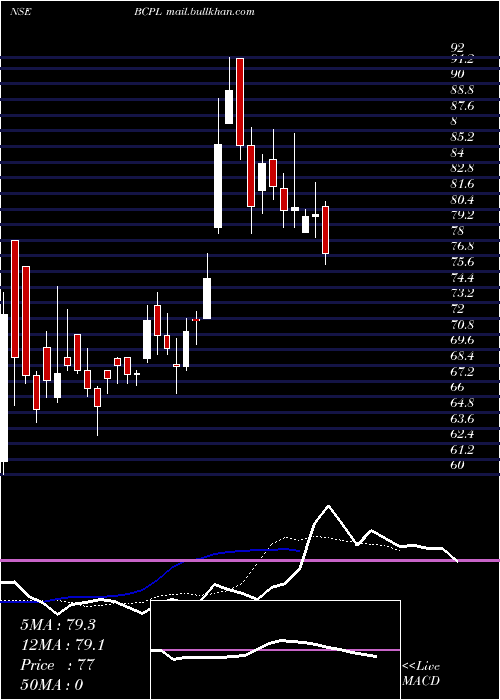Click the 74.4 price axis label

coord(462,278)
